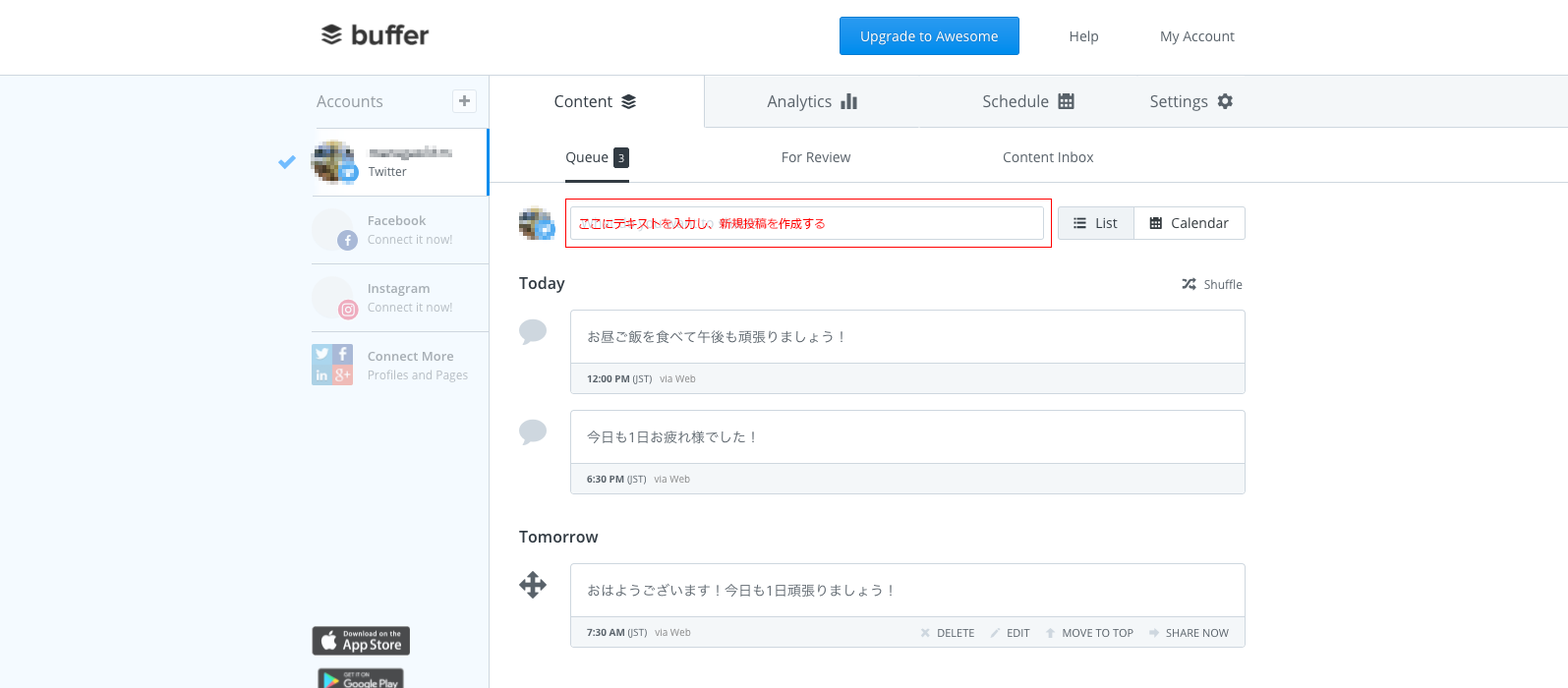Image resolution: width=1568 pixels, height=688 pixels.
Task: Click the Accounts heading
Action: [350, 101]
